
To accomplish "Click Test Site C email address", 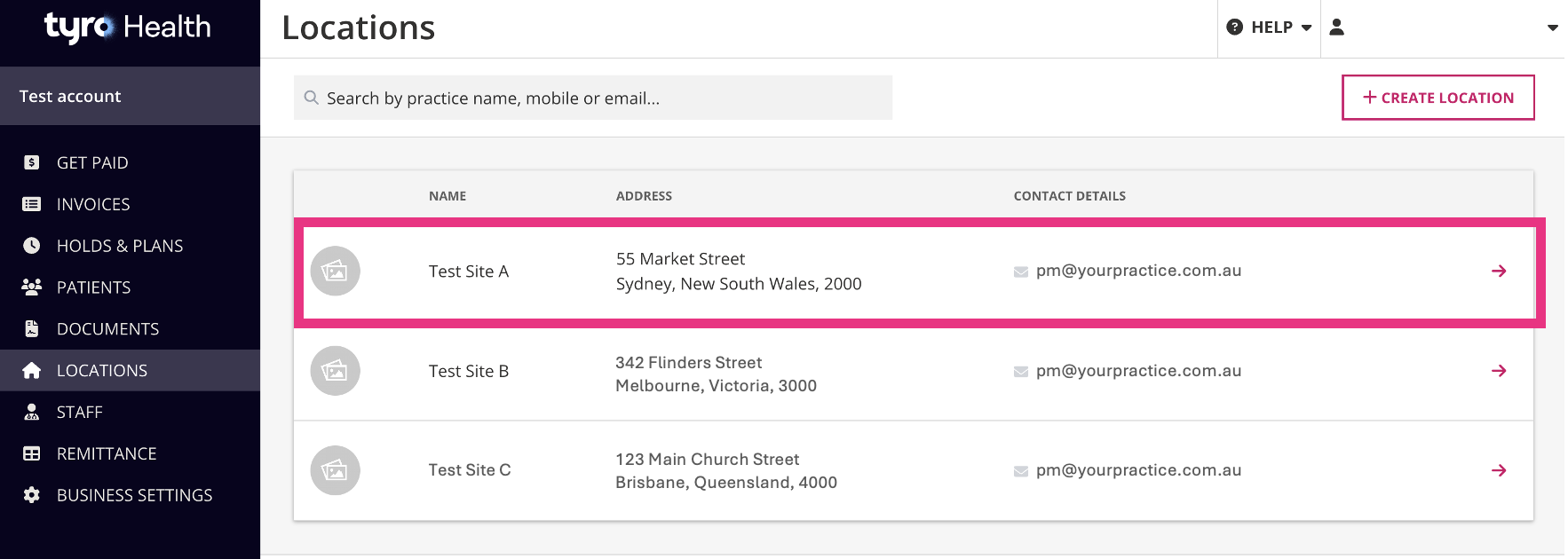I will 1139,470.
